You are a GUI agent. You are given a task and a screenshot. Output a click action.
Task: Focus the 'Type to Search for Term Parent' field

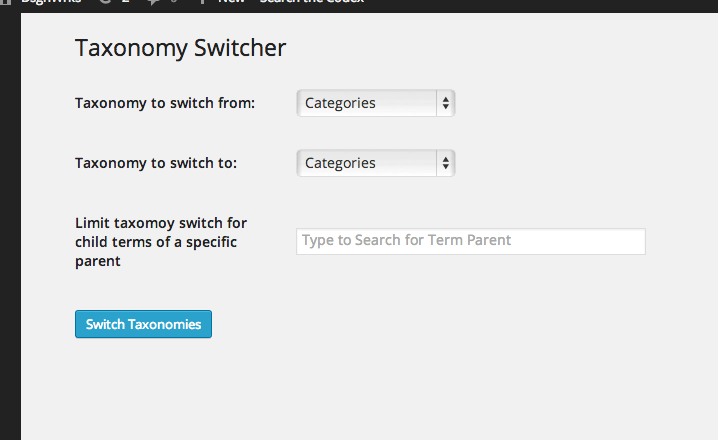(x=471, y=241)
